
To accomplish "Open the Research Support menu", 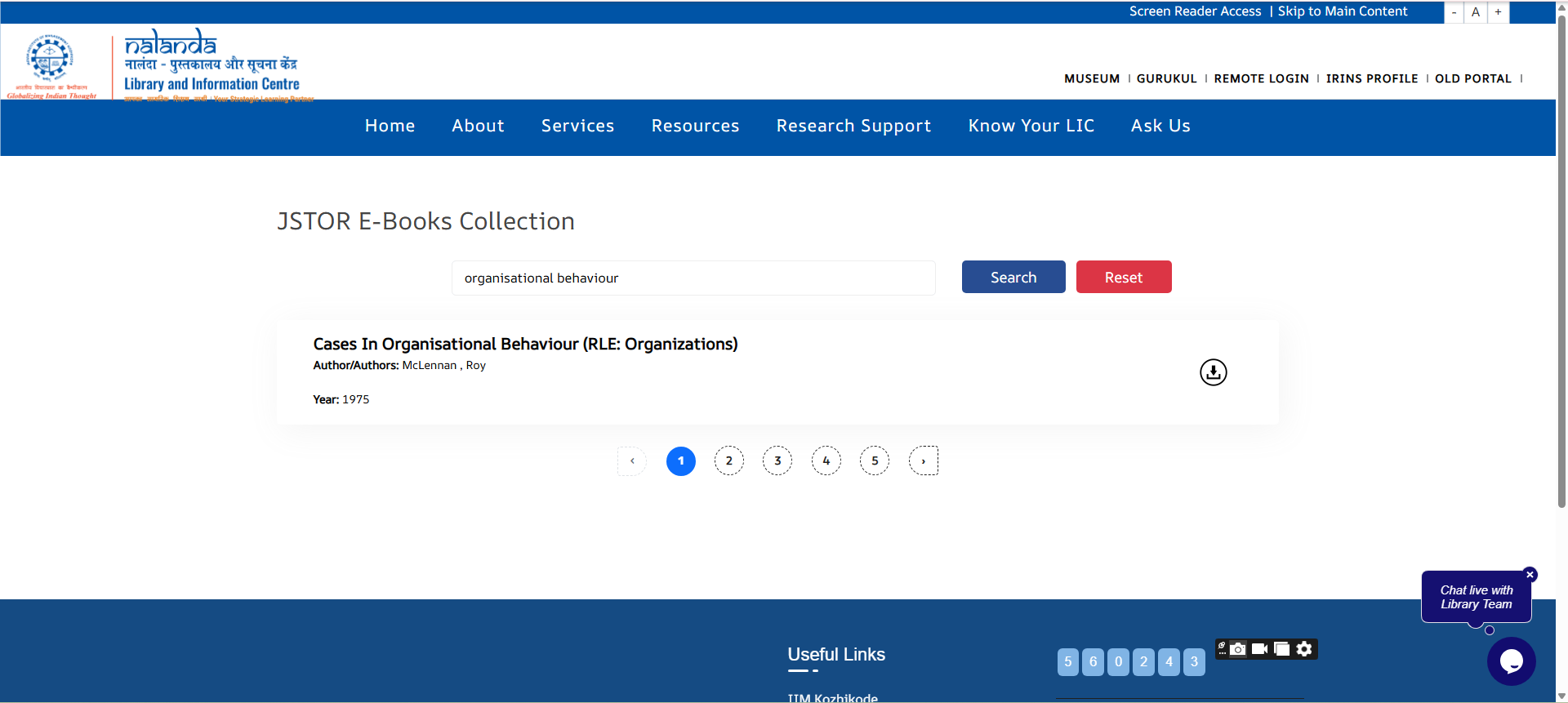I will click(853, 126).
